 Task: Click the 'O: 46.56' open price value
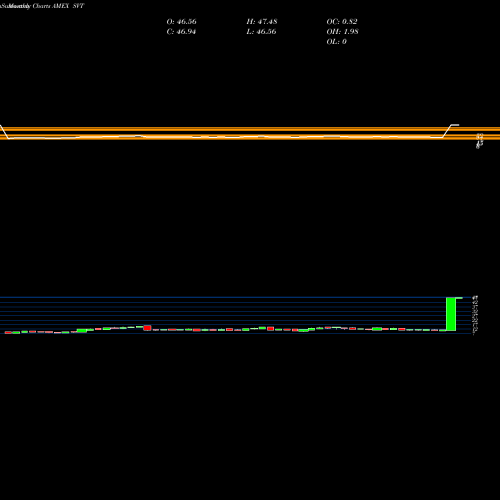(181, 22)
